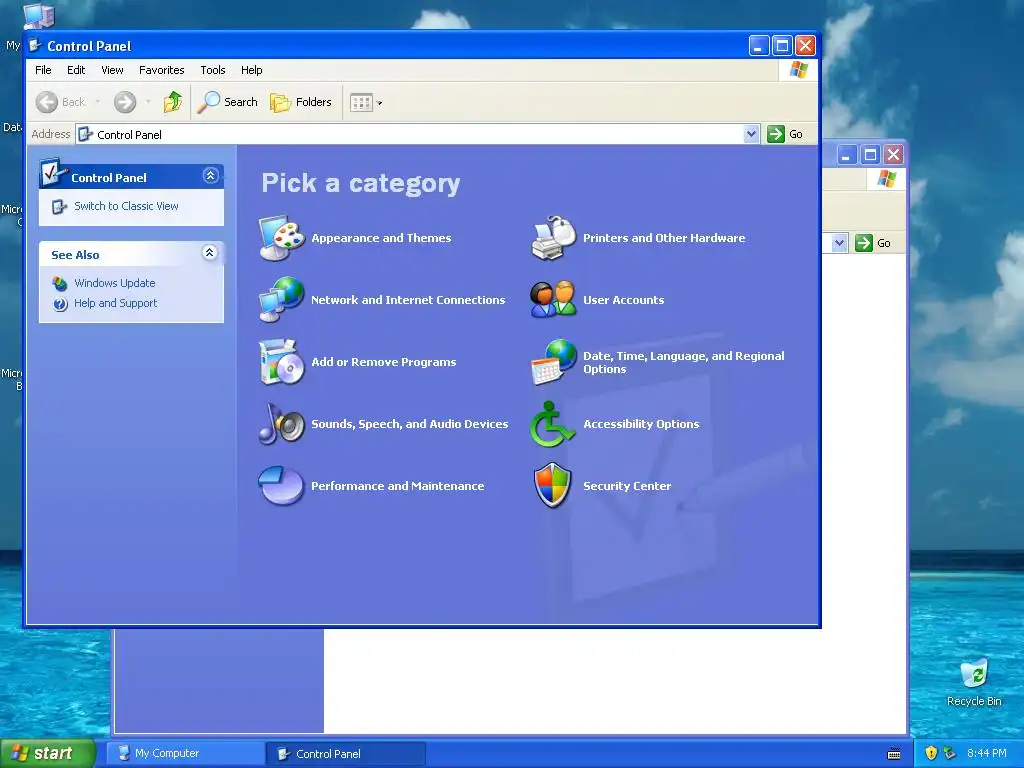Open Windows Update link
The image size is (1024, 768).
pos(114,283)
